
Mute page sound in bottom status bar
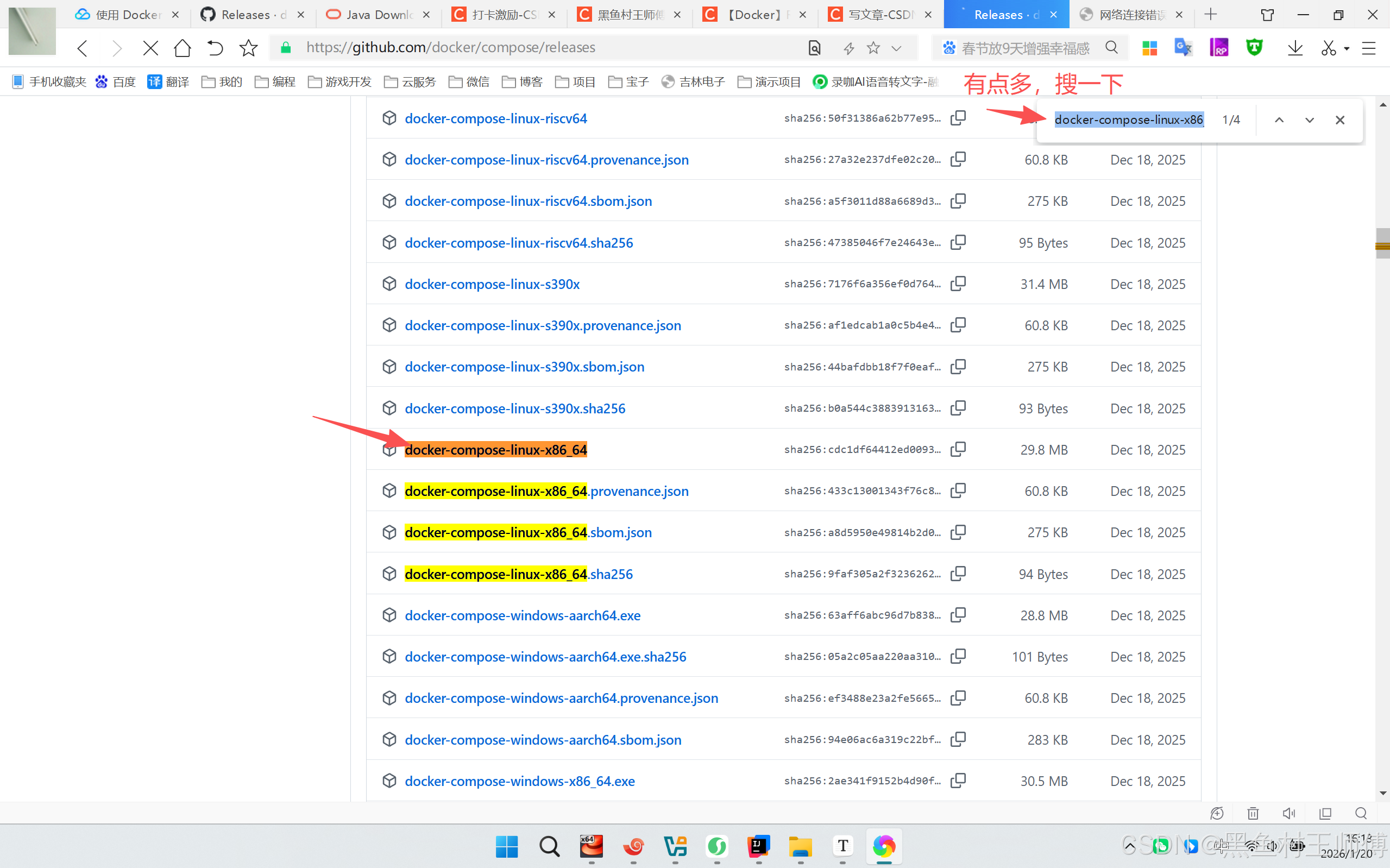pos(1289,813)
